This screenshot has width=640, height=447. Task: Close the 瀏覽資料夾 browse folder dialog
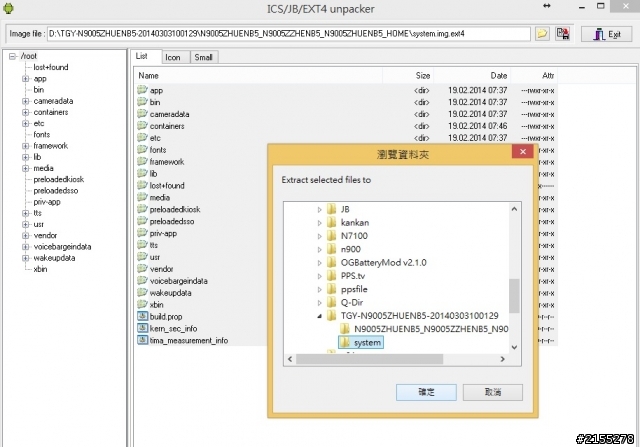tap(522, 151)
